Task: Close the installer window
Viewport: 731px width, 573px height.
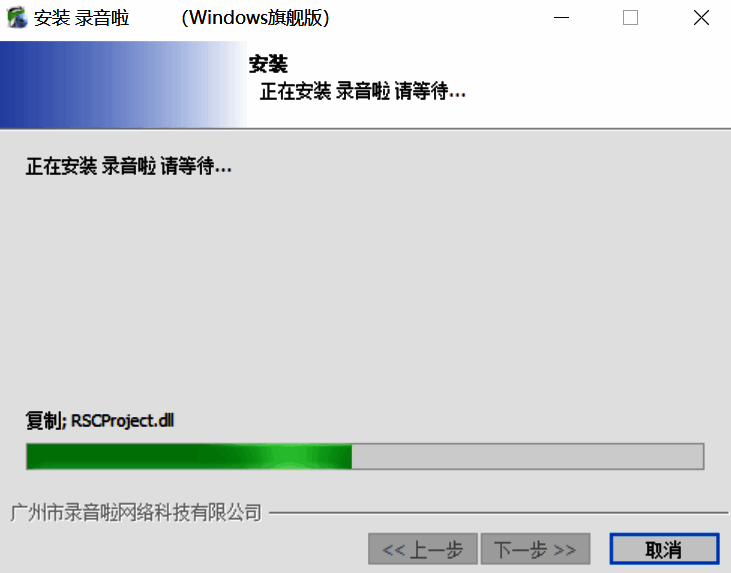Action: pyautogui.click(x=701, y=18)
